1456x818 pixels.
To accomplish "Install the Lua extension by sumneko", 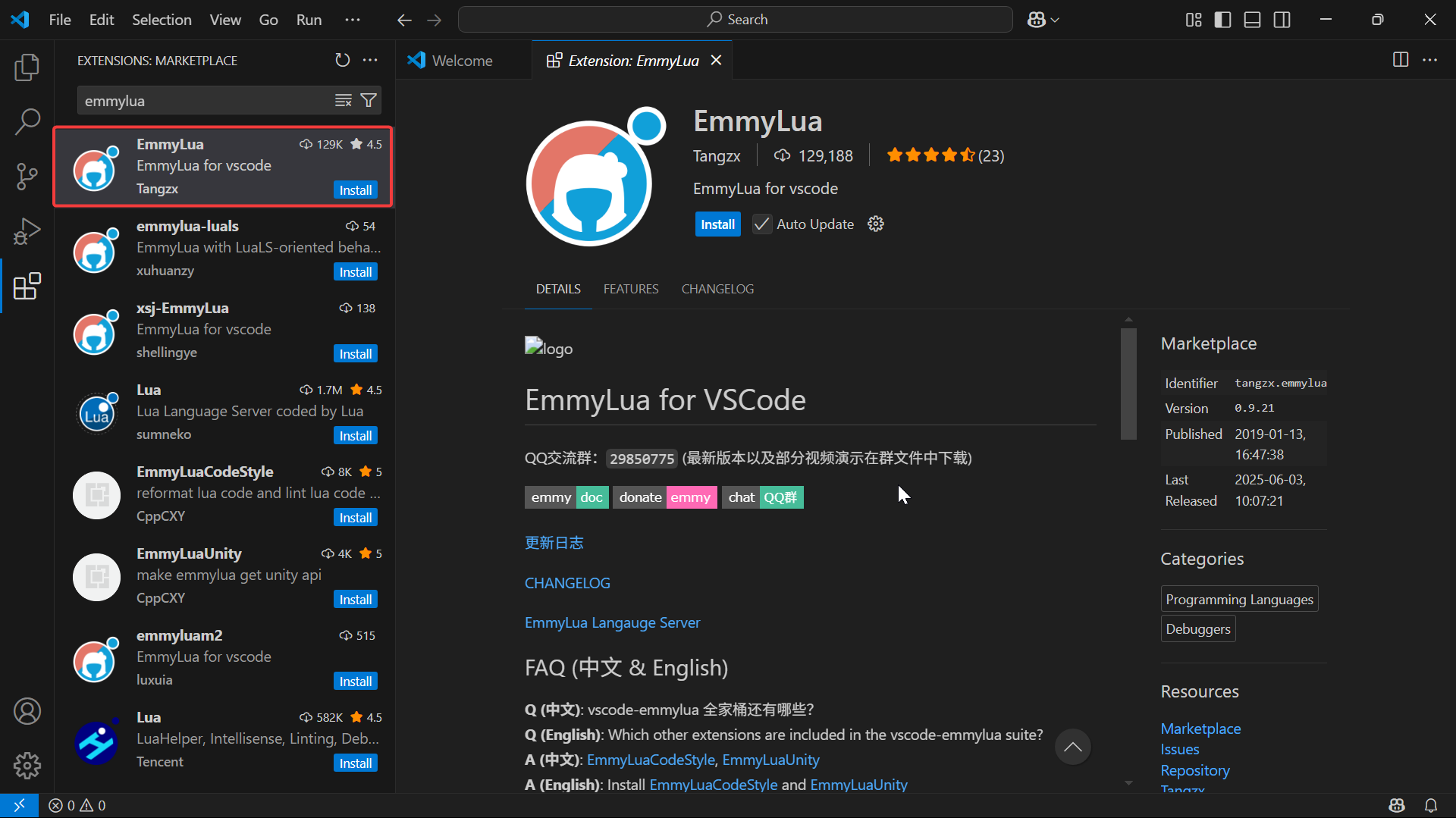I will (355, 436).
